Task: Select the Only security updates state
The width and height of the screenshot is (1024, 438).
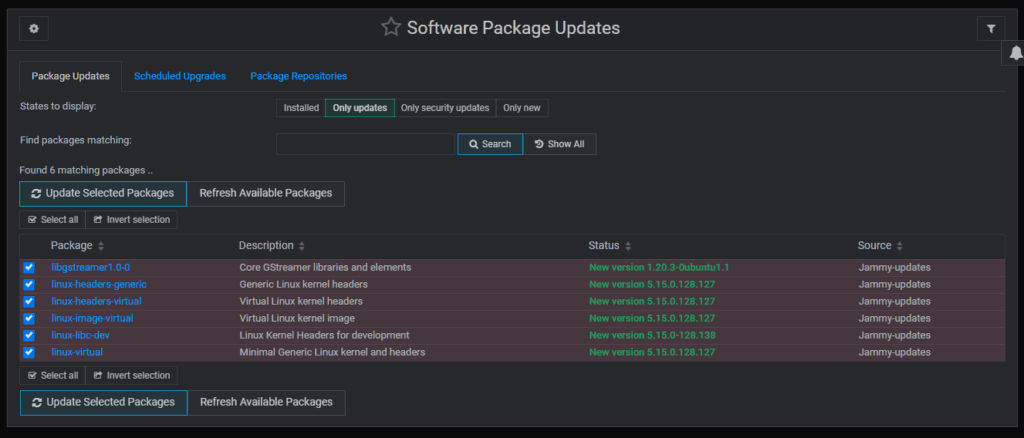Action: [445, 108]
